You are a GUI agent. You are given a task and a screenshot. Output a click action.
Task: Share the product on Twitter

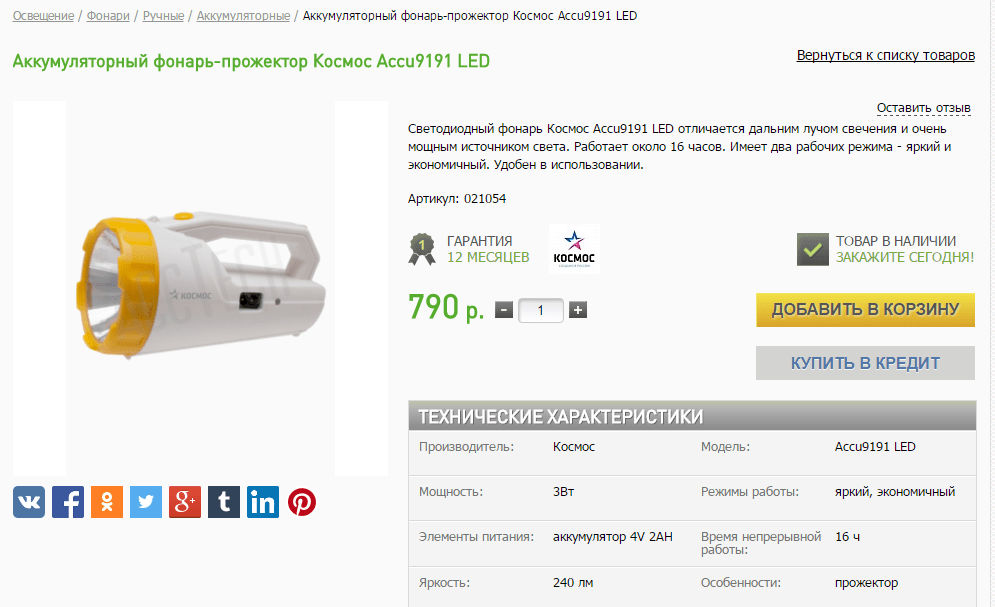pos(146,502)
